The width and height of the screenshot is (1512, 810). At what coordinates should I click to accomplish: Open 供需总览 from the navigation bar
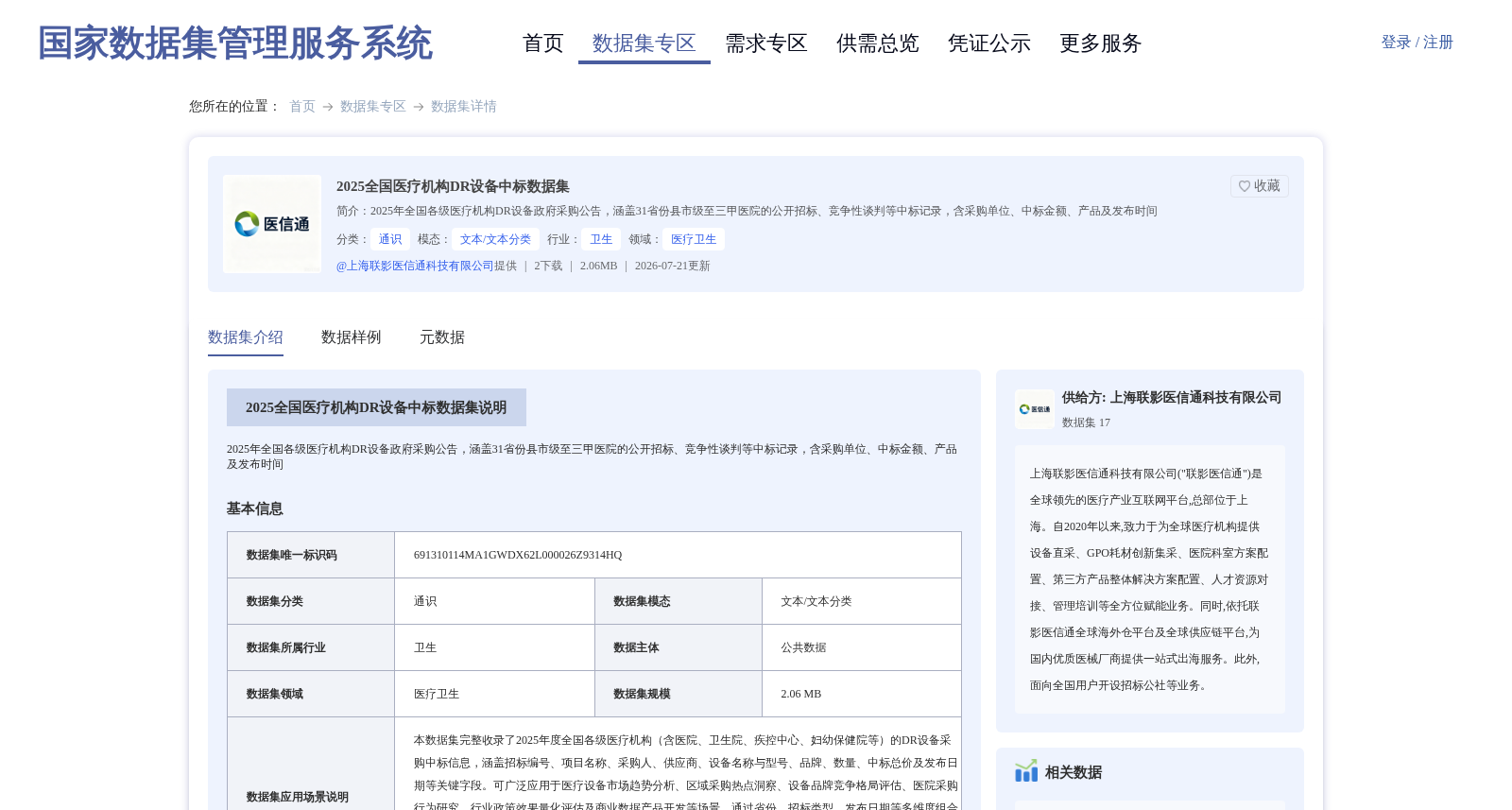(x=877, y=43)
